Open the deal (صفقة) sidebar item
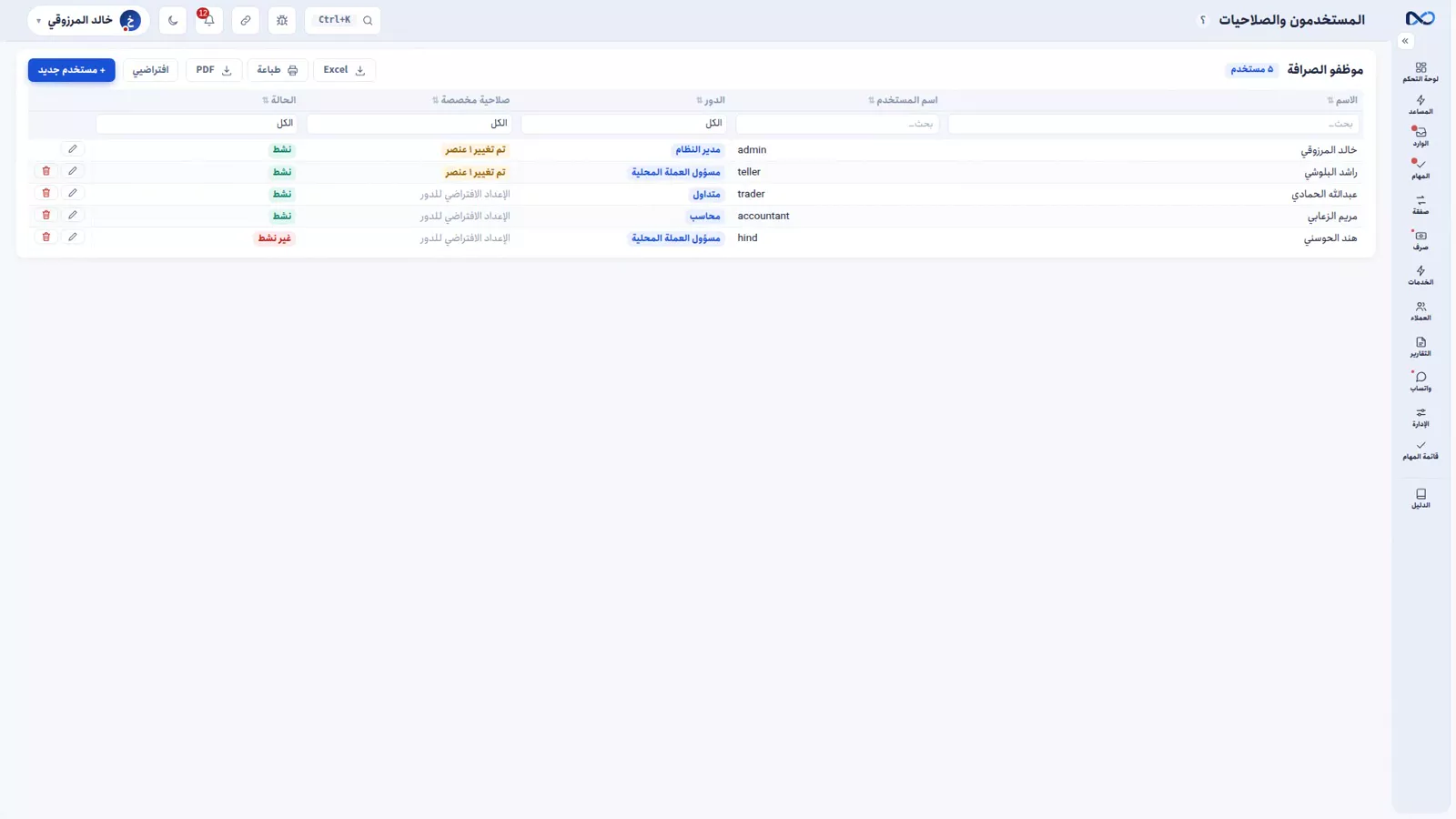This screenshot has width=1456, height=819. point(1421,205)
